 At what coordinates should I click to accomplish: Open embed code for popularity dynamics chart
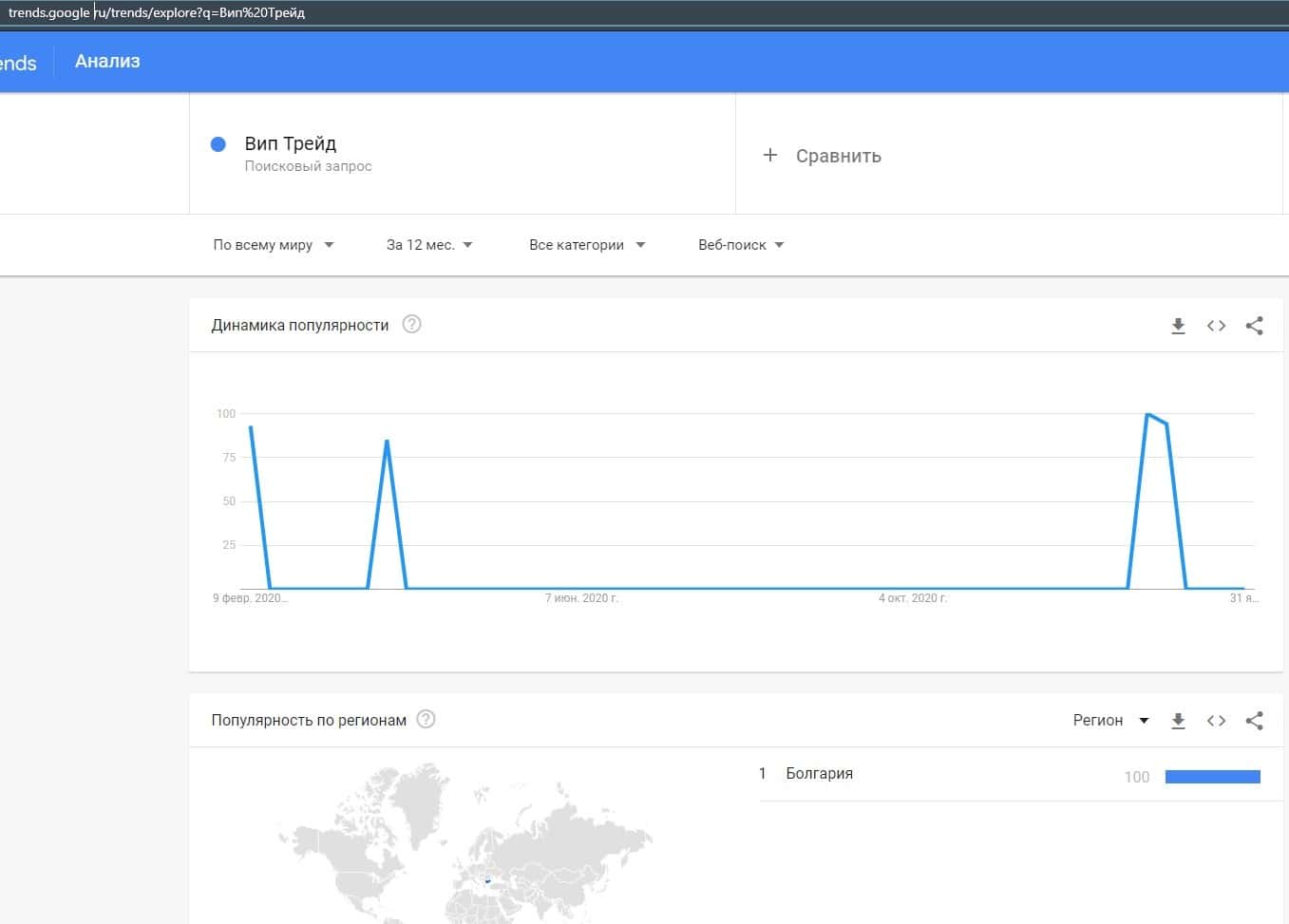(1216, 326)
